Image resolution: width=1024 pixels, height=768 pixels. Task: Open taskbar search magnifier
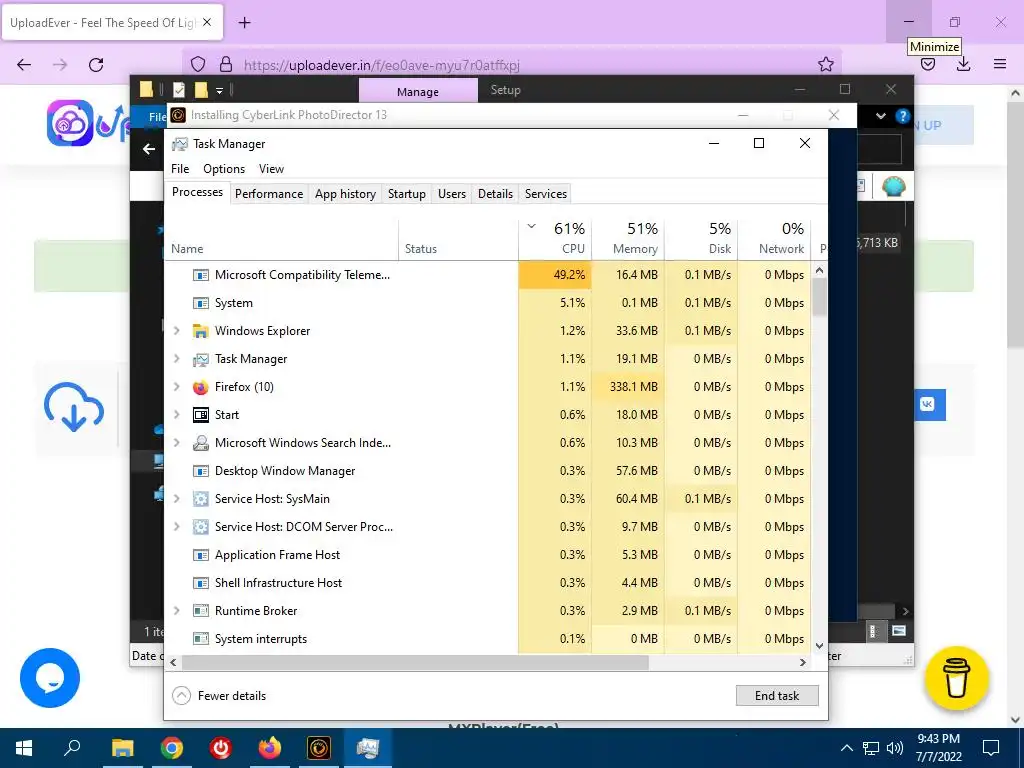coord(72,748)
